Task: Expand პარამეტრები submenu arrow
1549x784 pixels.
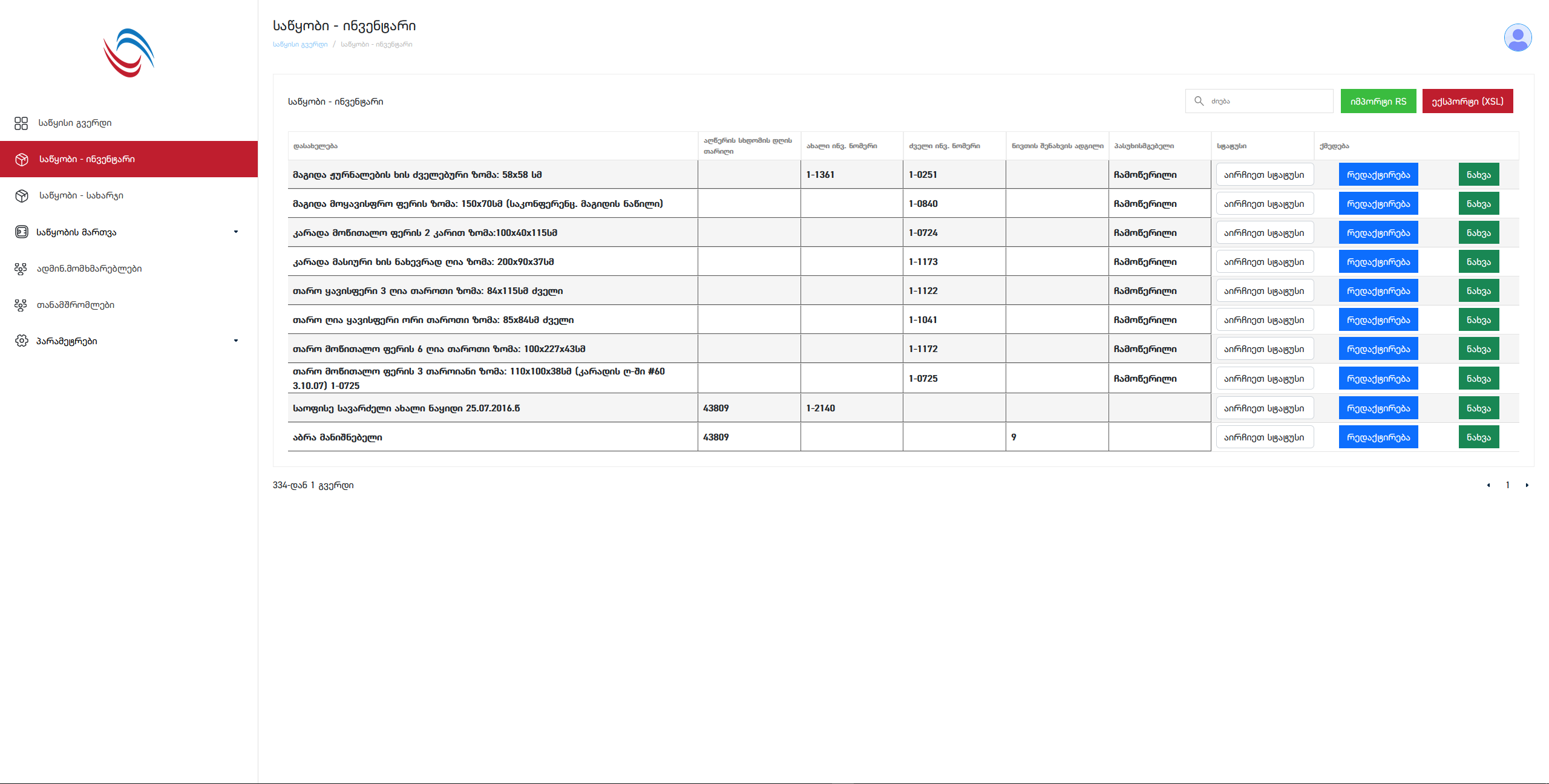Action: click(236, 341)
